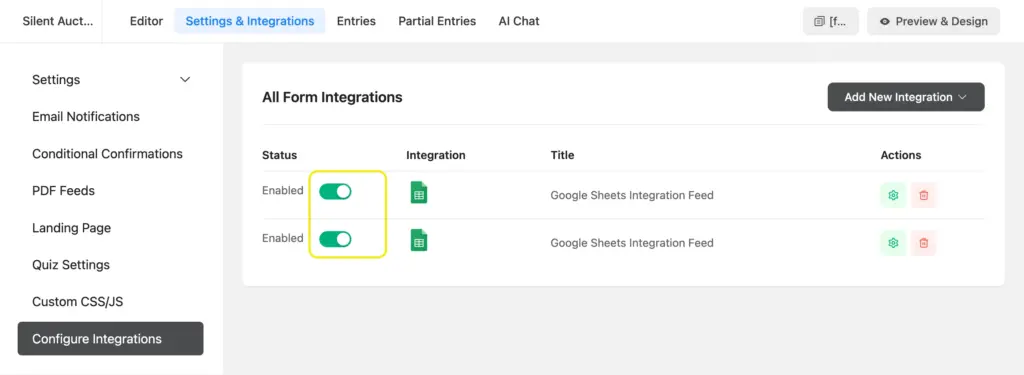Click the shortcode copy icon button
Screen dimensions: 1024x375
(831, 22)
